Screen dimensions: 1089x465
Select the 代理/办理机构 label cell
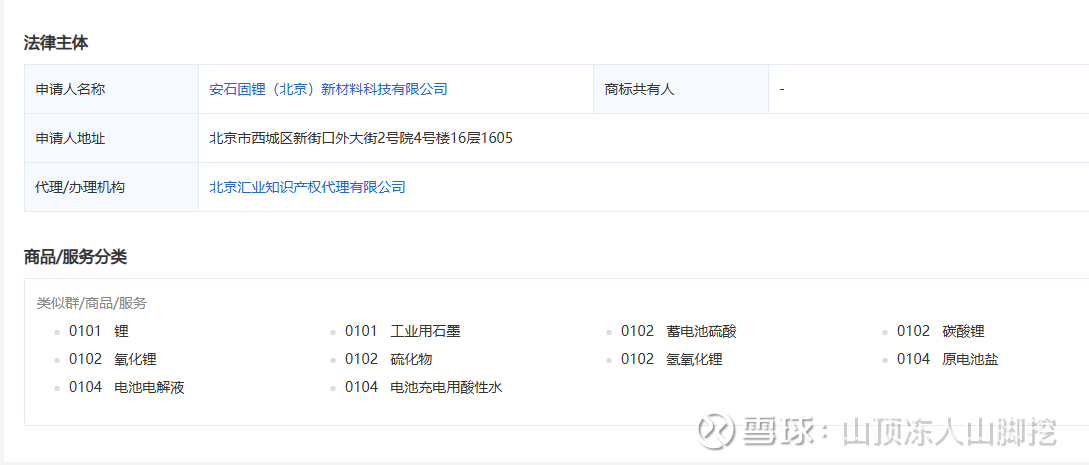(x=111, y=187)
